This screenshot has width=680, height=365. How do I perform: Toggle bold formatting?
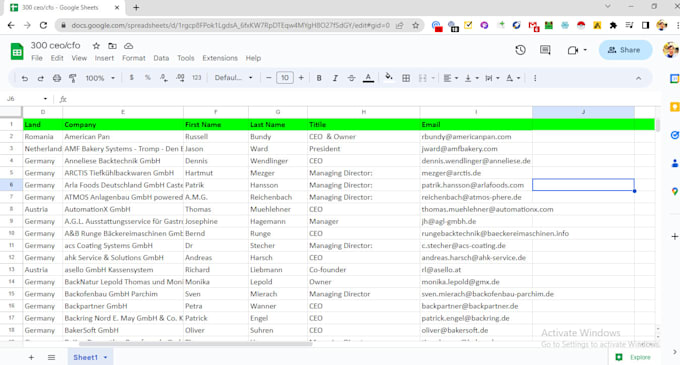tap(319, 78)
